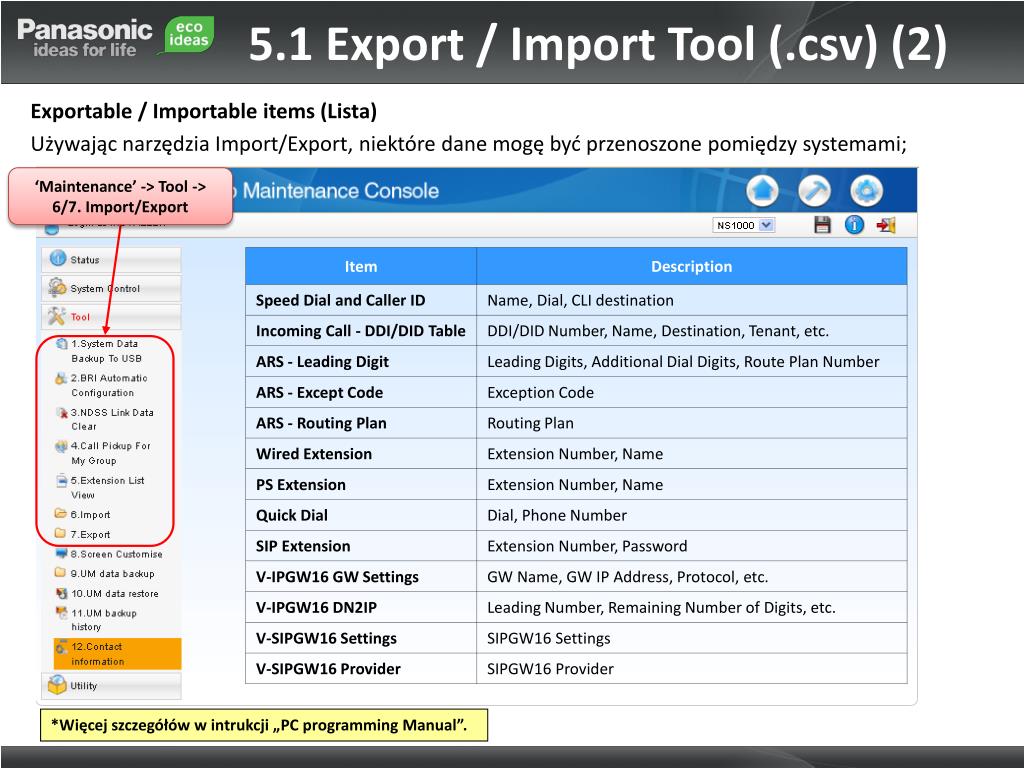Click the Home icon in console header

763,190
